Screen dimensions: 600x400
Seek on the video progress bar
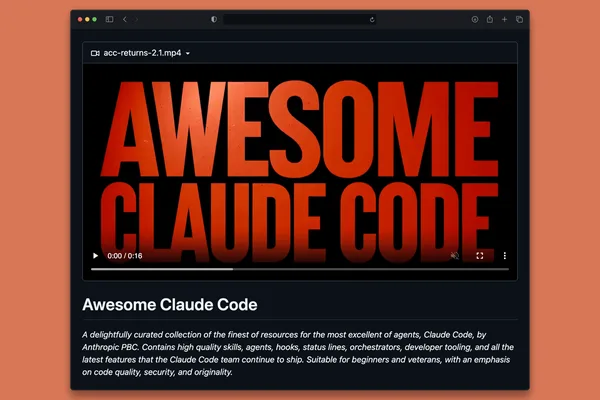coord(300,269)
